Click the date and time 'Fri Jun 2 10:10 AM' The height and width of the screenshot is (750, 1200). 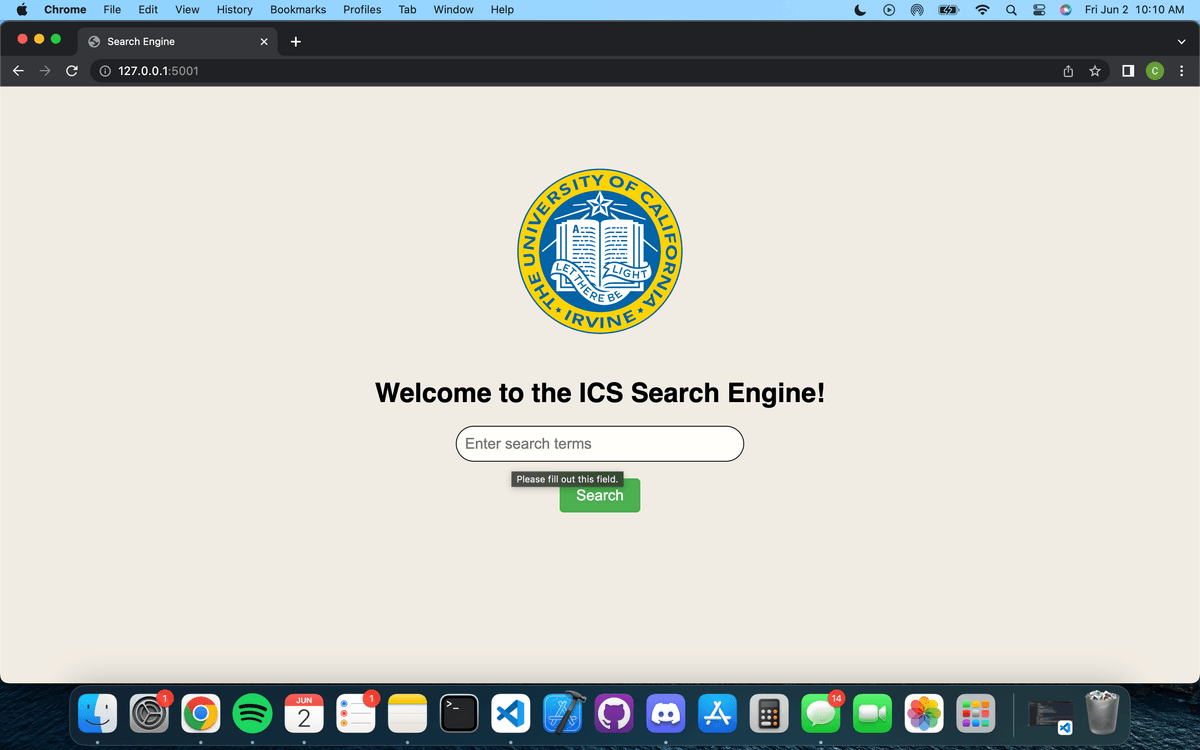[x=1134, y=10]
